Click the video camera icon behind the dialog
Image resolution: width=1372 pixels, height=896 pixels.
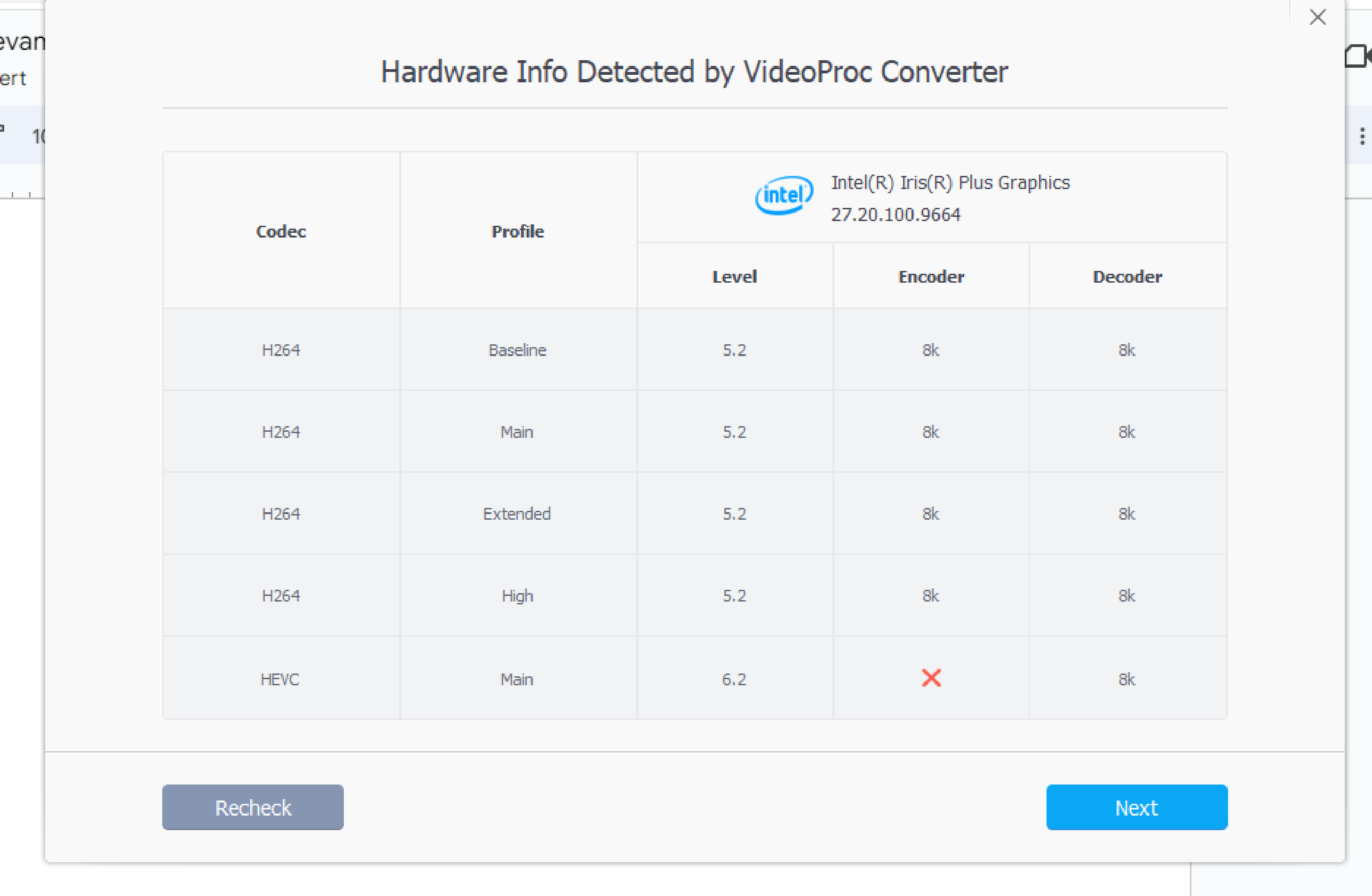[x=1358, y=56]
